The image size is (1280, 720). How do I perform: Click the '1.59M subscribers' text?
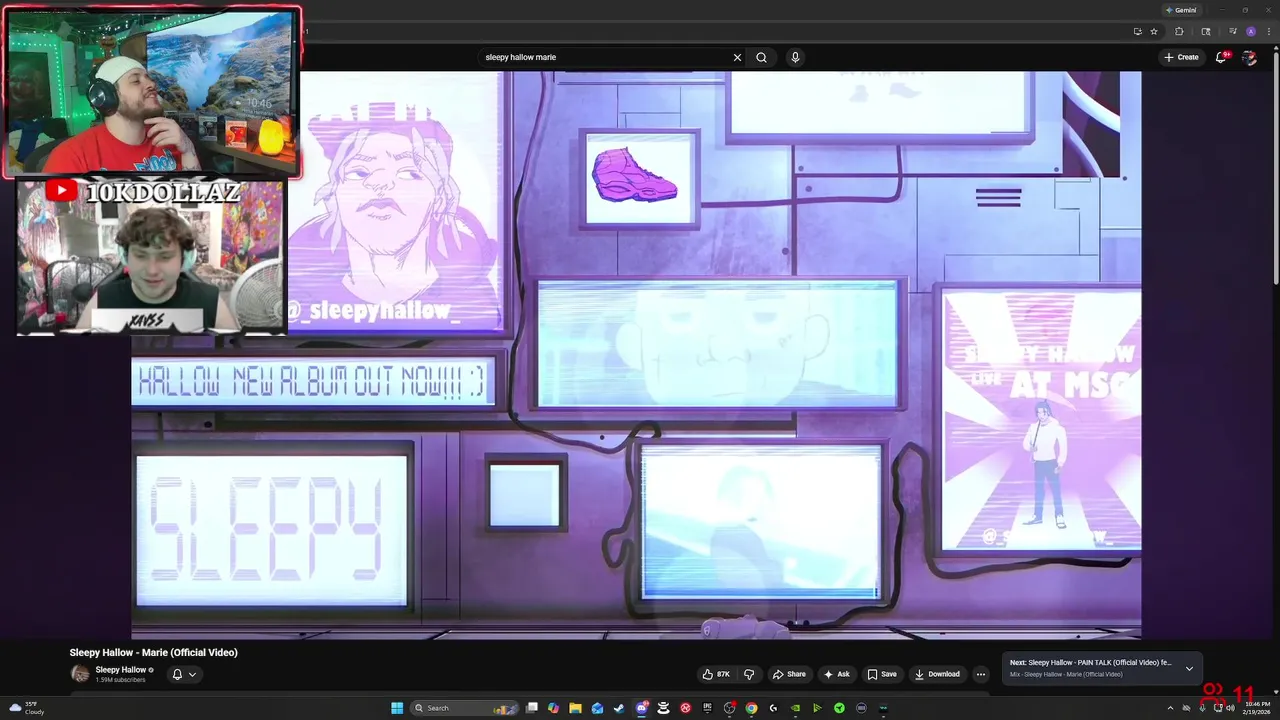coord(120,680)
